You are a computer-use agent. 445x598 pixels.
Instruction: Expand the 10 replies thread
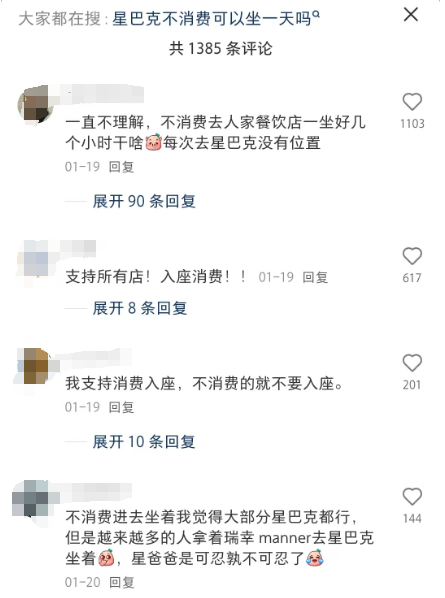(x=144, y=442)
